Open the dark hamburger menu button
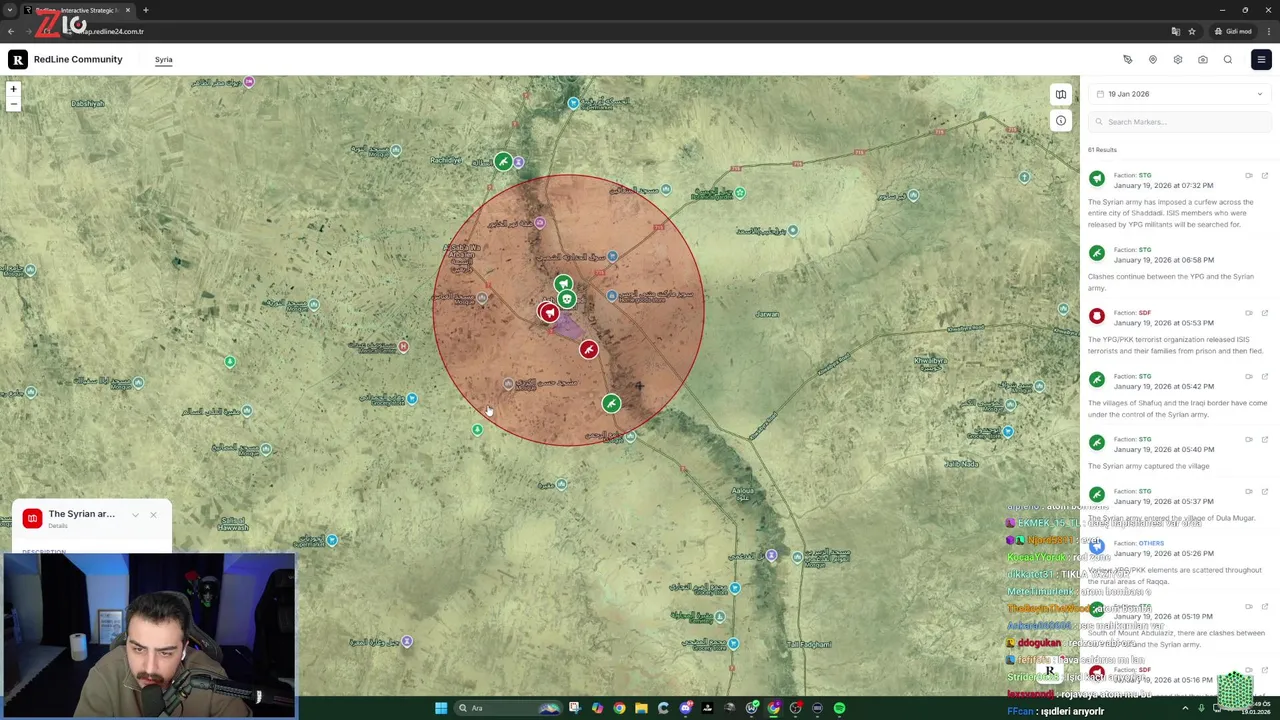Image resolution: width=1280 pixels, height=720 pixels. [1261, 59]
